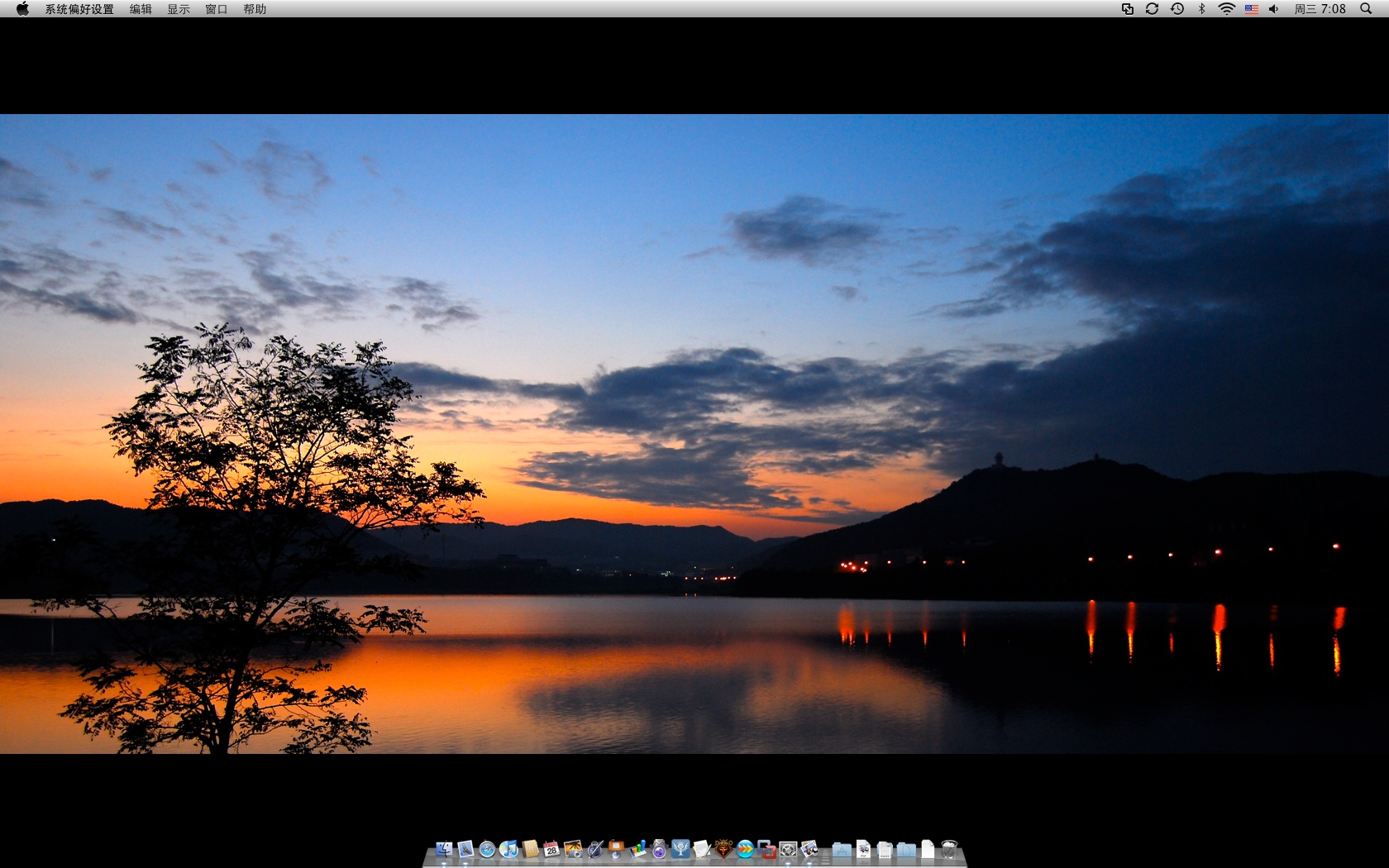
Task: Open the Wi-Fi status menu
Action: 1227,8
